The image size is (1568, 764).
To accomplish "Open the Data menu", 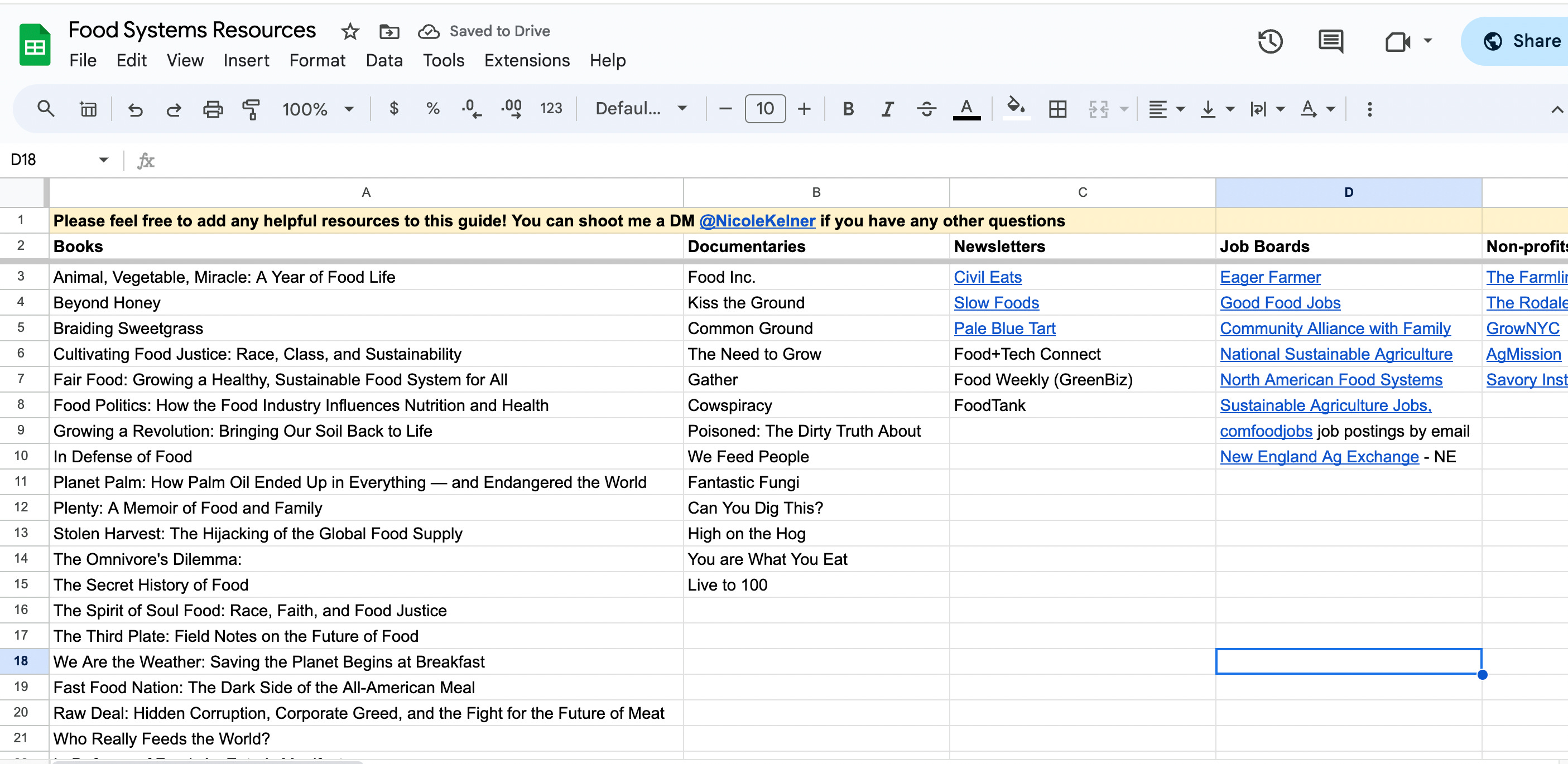I will (x=384, y=60).
